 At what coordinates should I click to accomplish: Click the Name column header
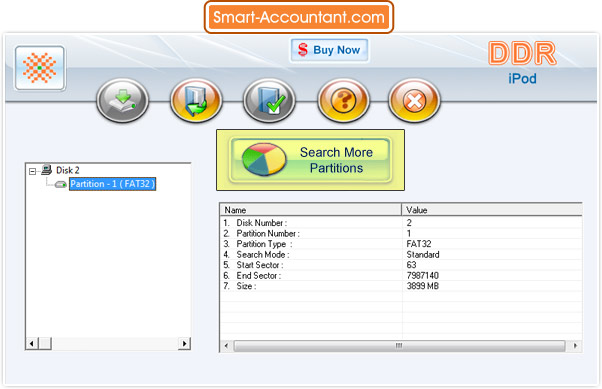click(311, 210)
